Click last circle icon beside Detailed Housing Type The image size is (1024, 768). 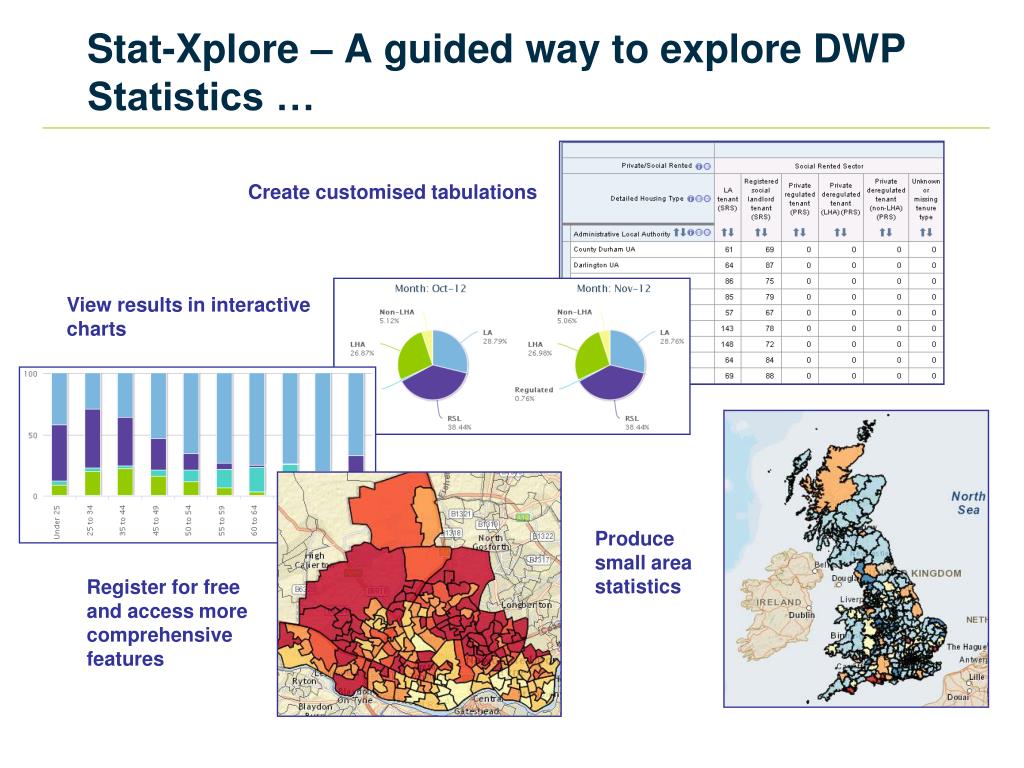pos(707,199)
